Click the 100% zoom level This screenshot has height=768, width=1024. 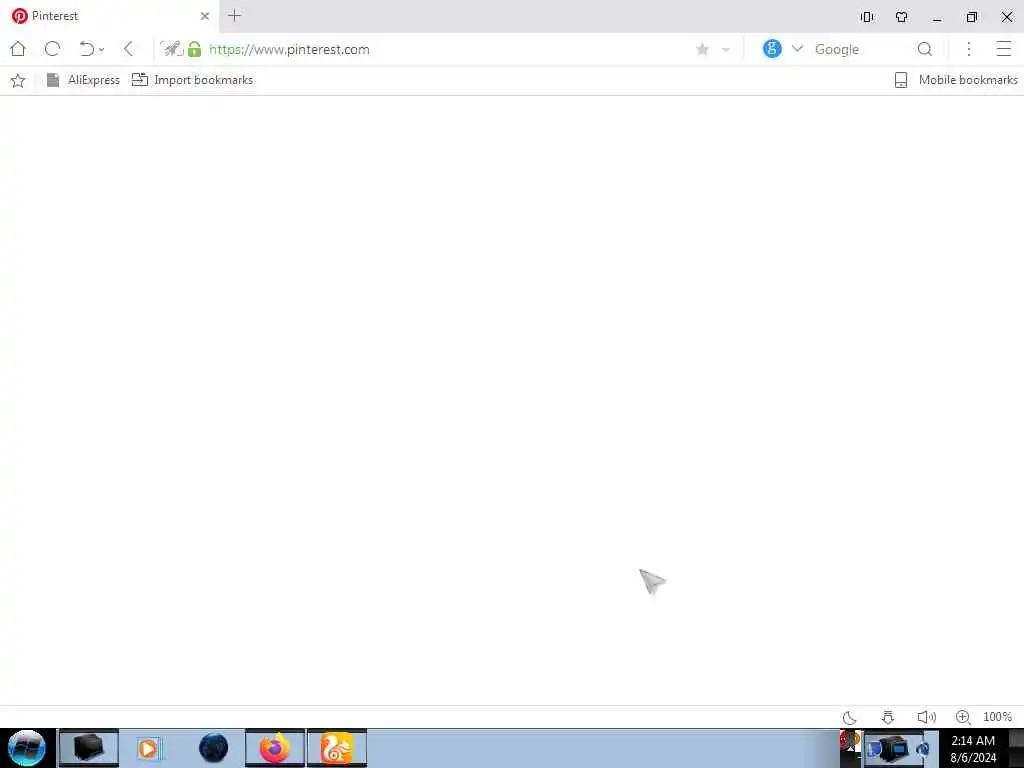[x=998, y=717]
